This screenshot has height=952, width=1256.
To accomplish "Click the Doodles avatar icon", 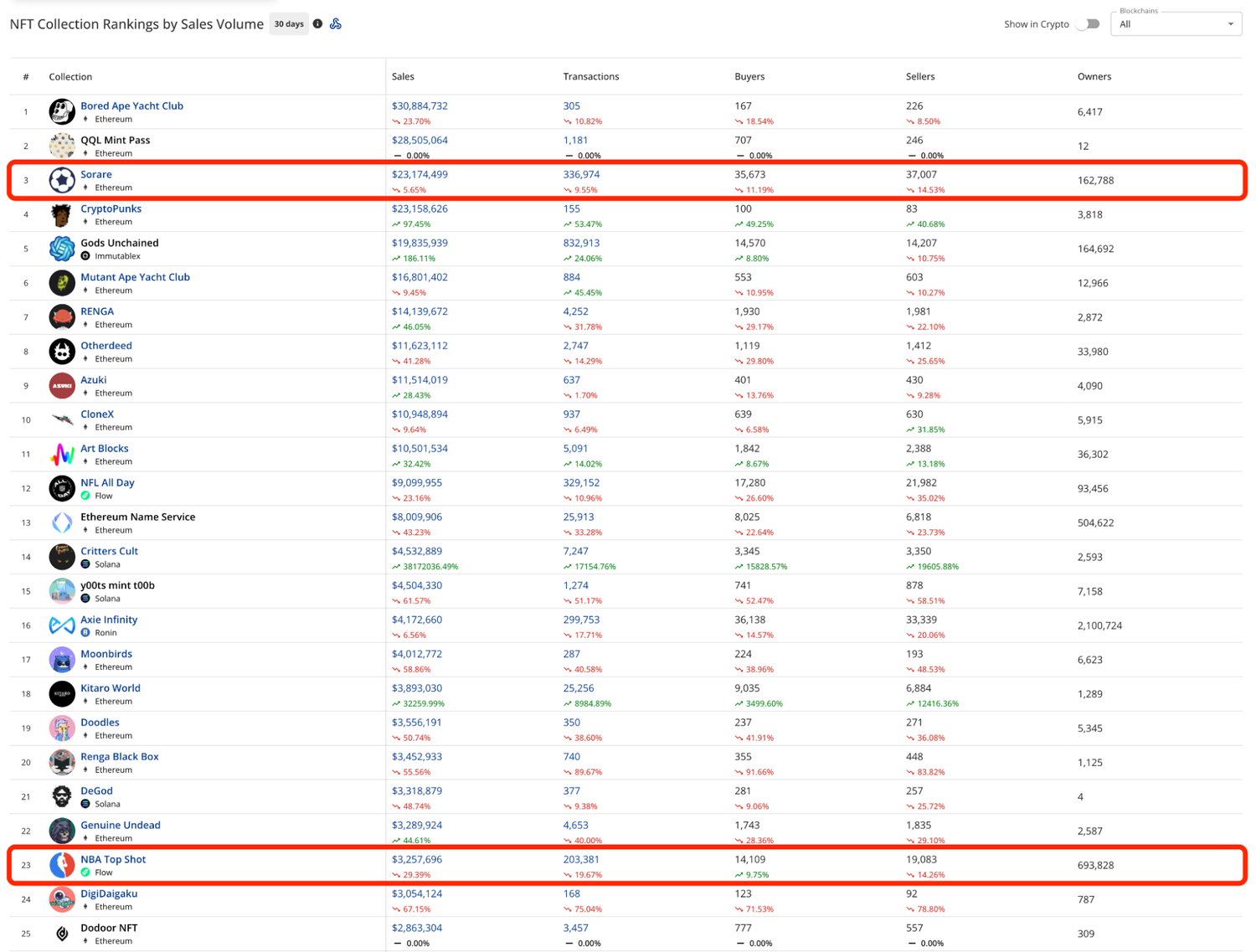I will [x=62, y=728].
